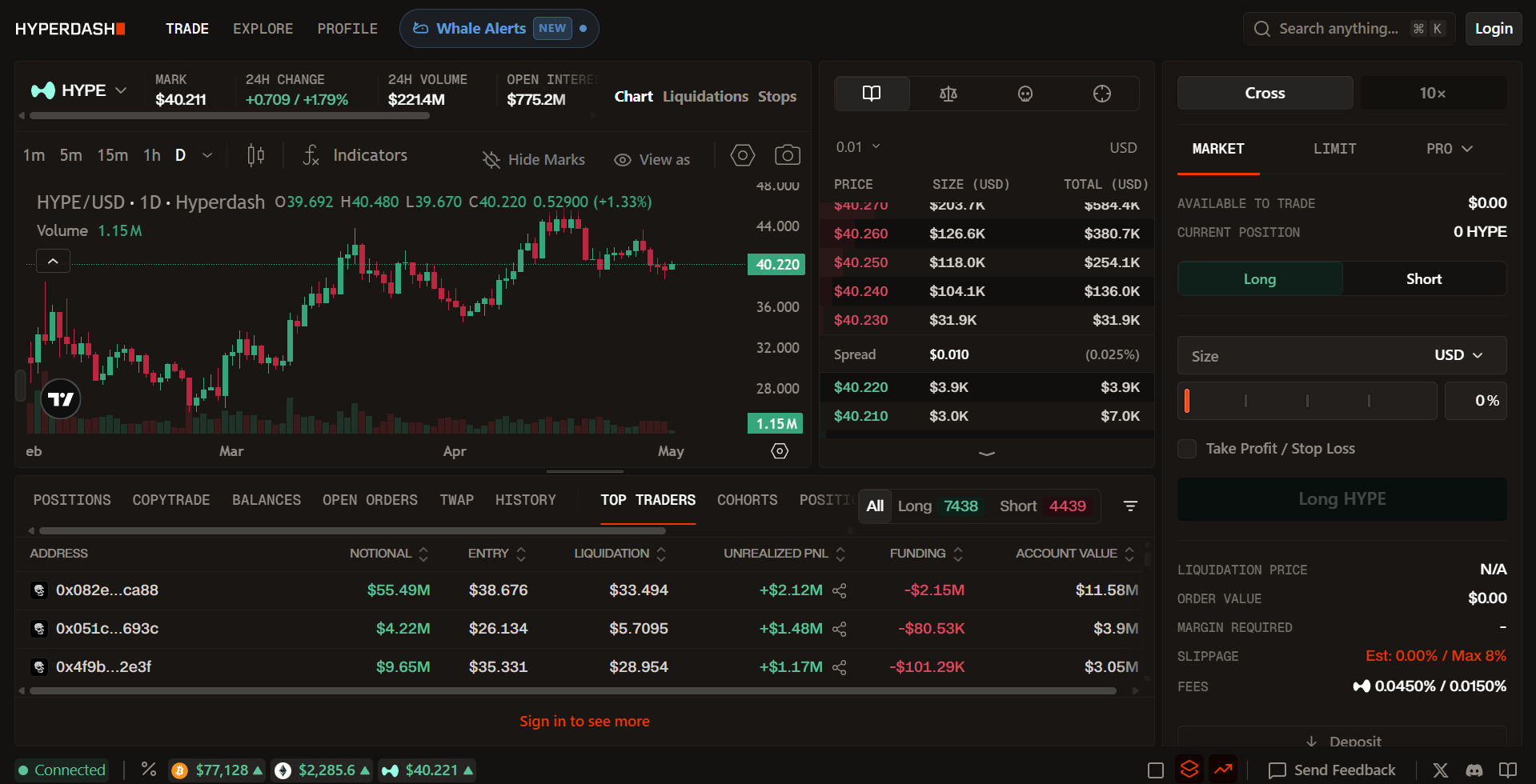Select Short order side
Image resolution: width=1536 pixels, height=784 pixels.
(1424, 279)
